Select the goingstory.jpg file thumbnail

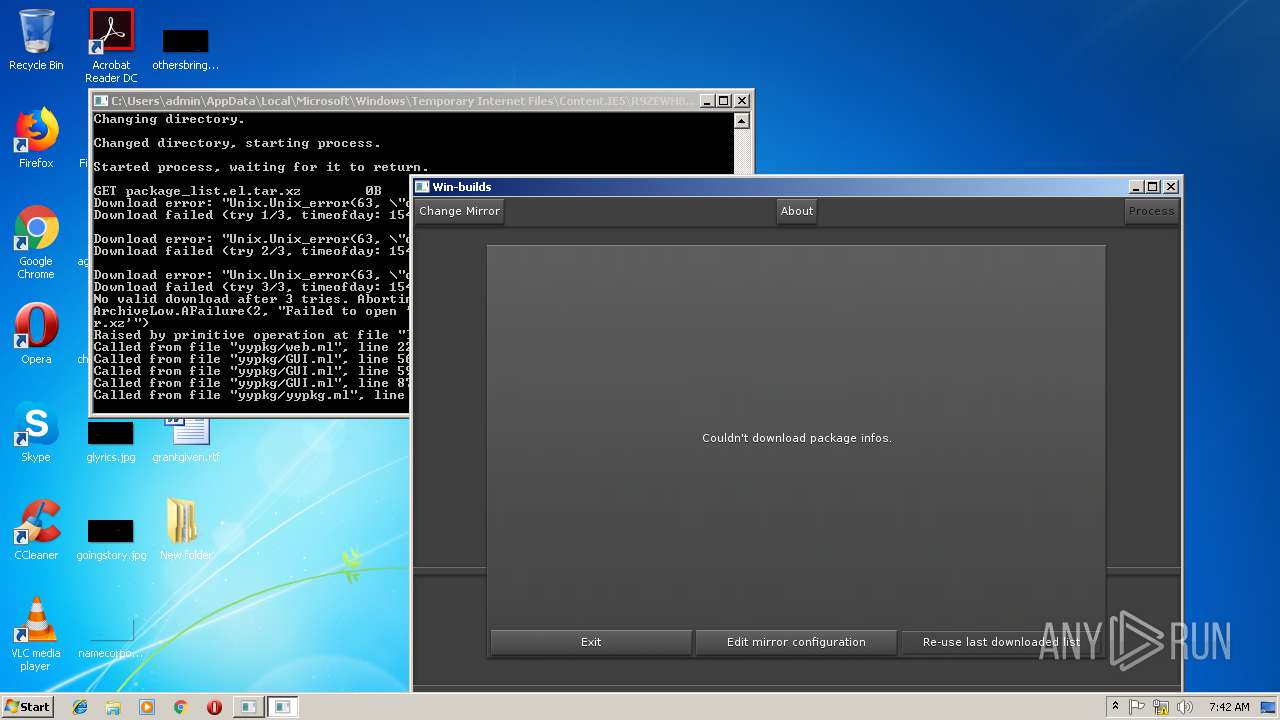click(x=110, y=540)
